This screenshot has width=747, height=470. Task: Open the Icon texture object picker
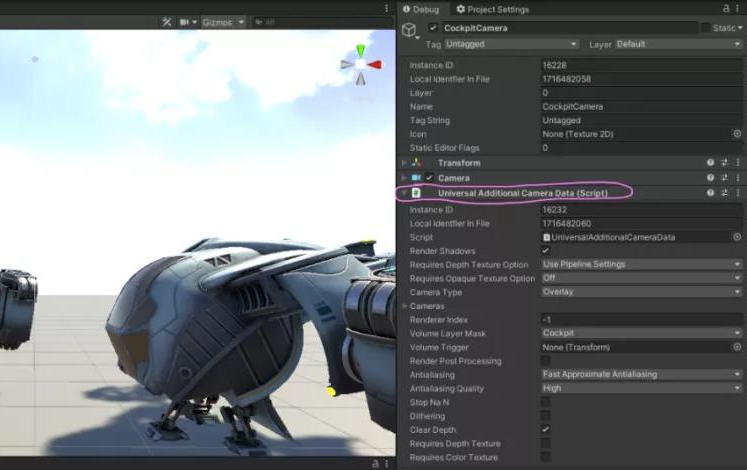coord(737,134)
